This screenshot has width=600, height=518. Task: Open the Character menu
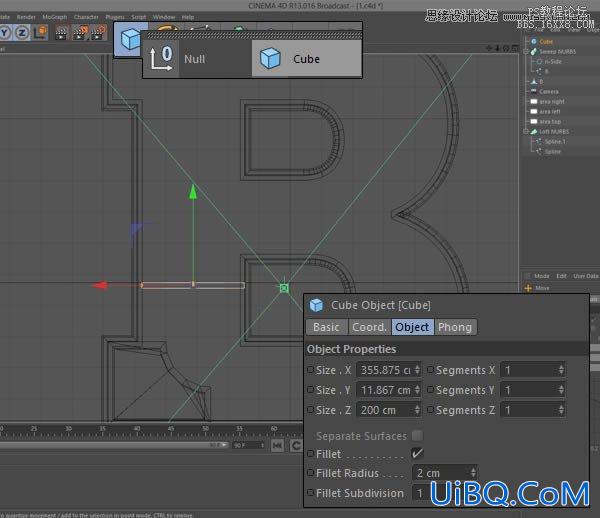pos(86,17)
